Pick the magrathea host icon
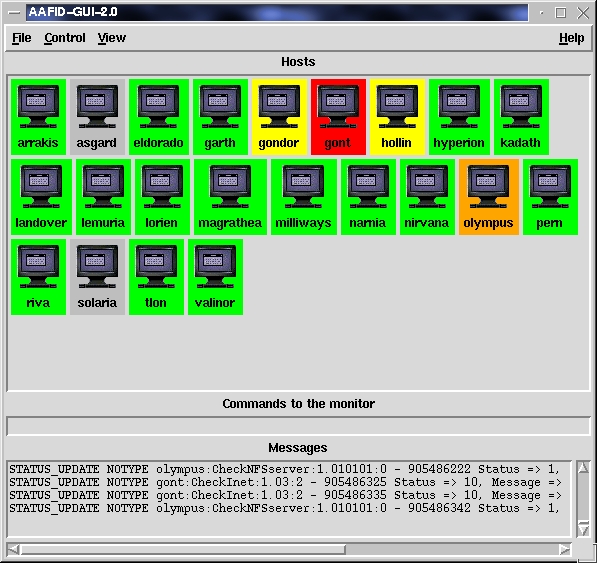 point(230,197)
